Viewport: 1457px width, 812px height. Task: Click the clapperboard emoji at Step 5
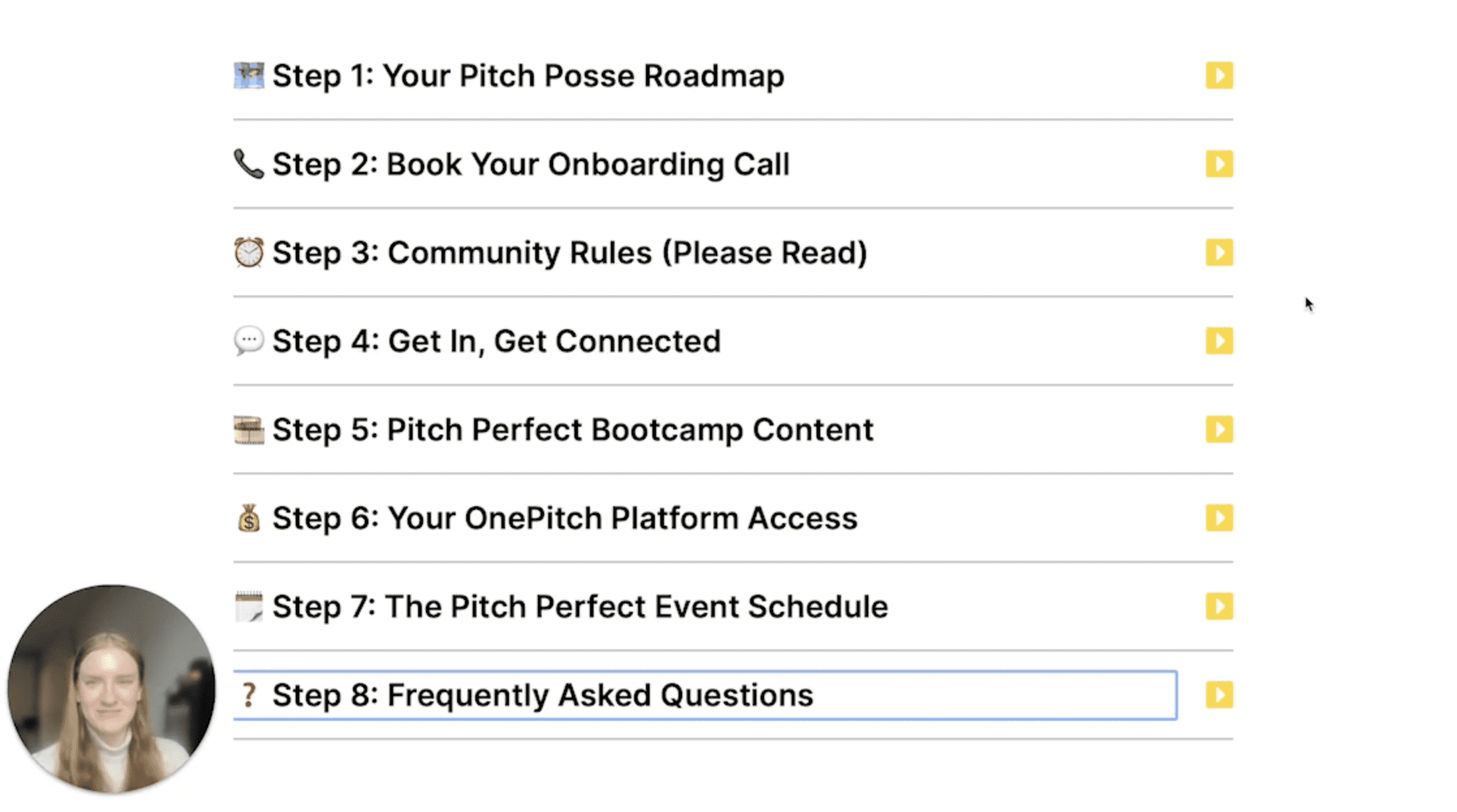[249, 429]
